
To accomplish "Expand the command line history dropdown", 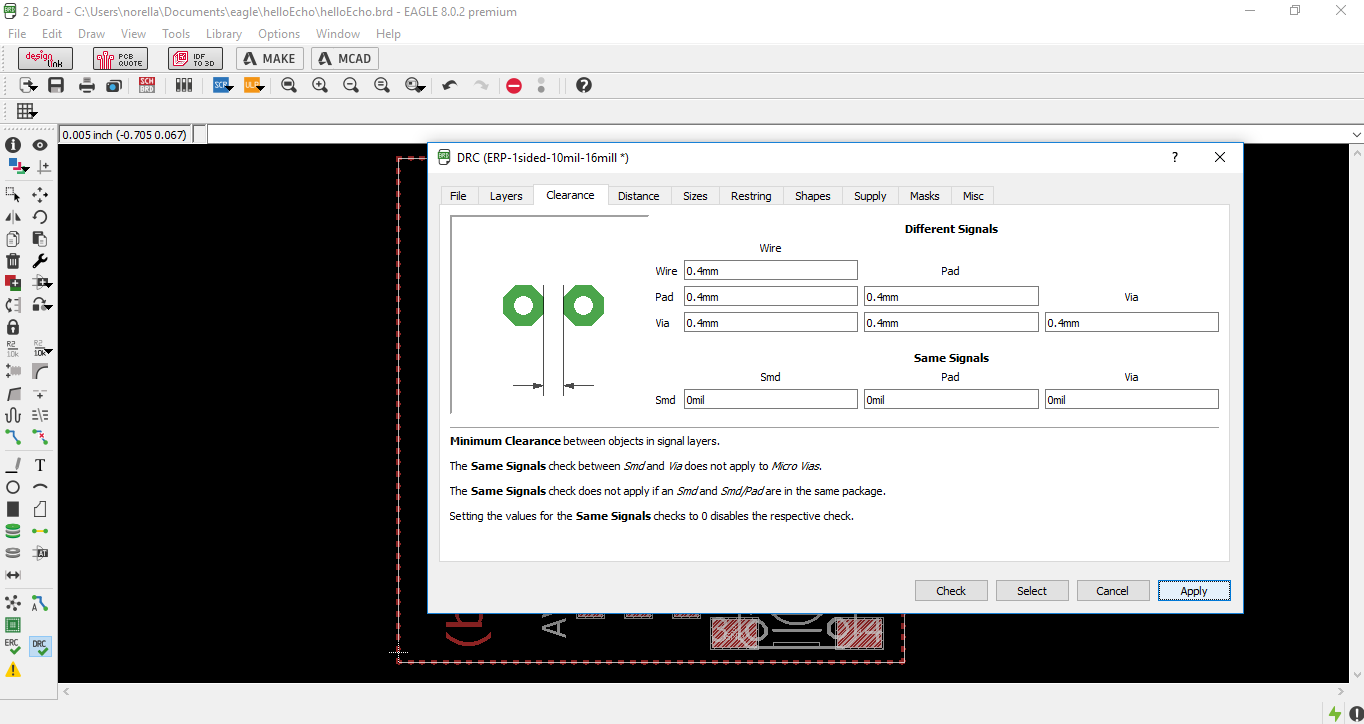I will [x=1357, y=134].
